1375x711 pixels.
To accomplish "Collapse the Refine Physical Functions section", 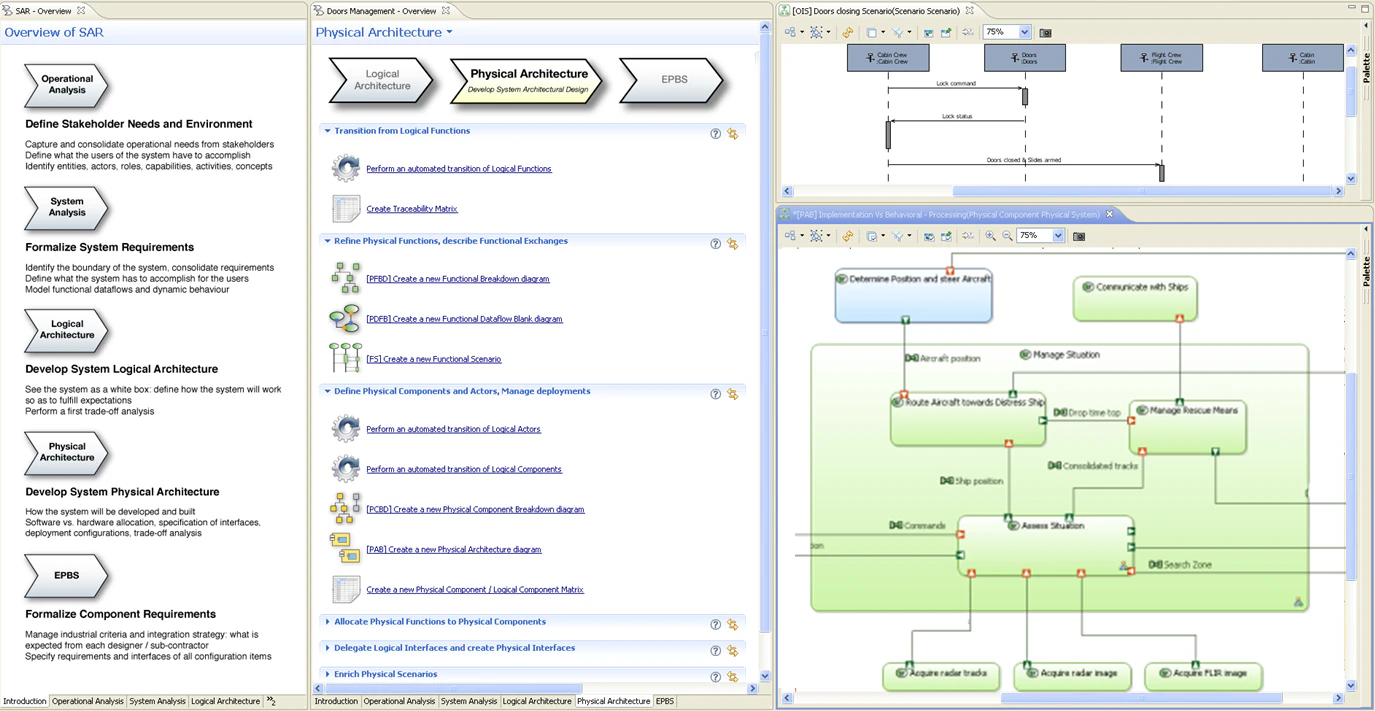I will (x=327, y=240).
